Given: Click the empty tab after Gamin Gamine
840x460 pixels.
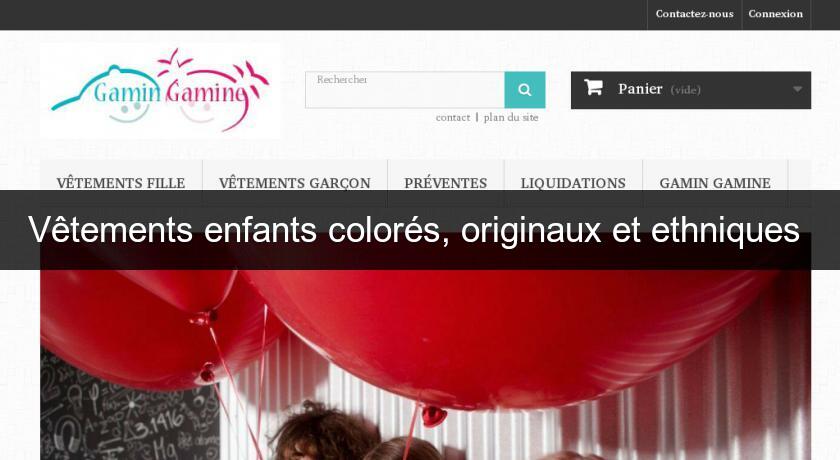Looking at the screenshot, I should click(799, 183).
